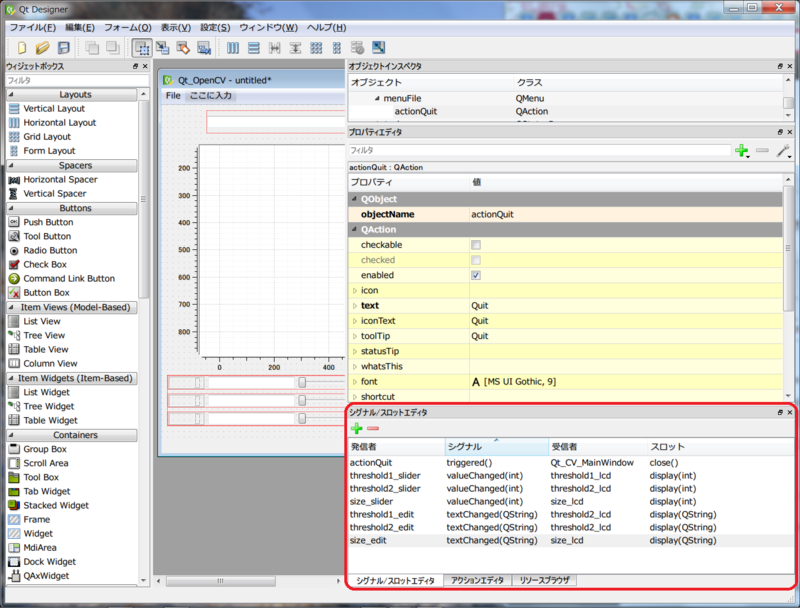Select Edit Tab Order mode icon
Screen dimensions: 800x608
204,48
